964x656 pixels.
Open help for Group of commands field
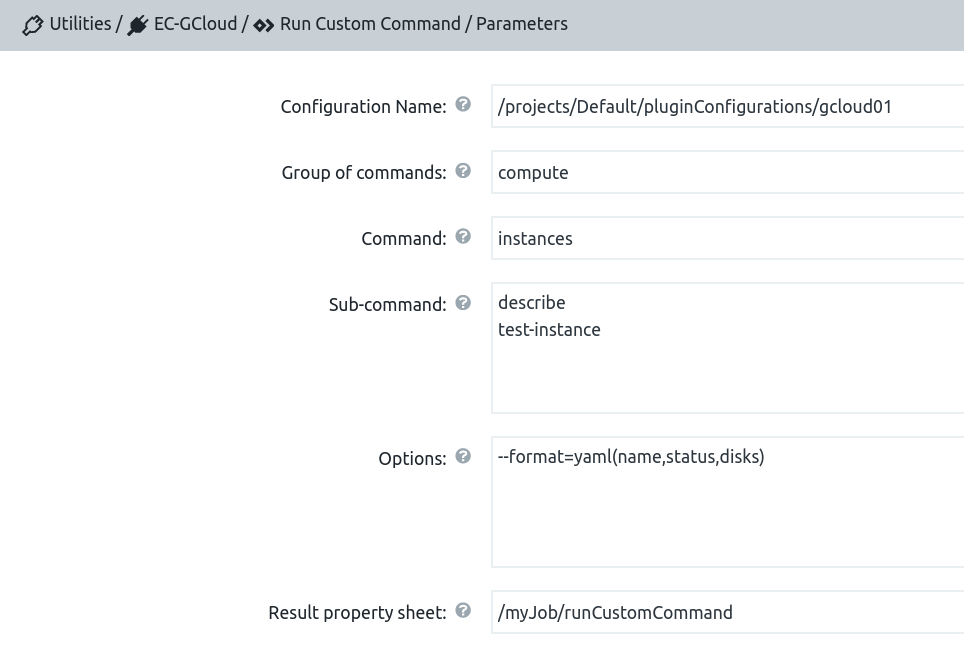pos(463,171)
